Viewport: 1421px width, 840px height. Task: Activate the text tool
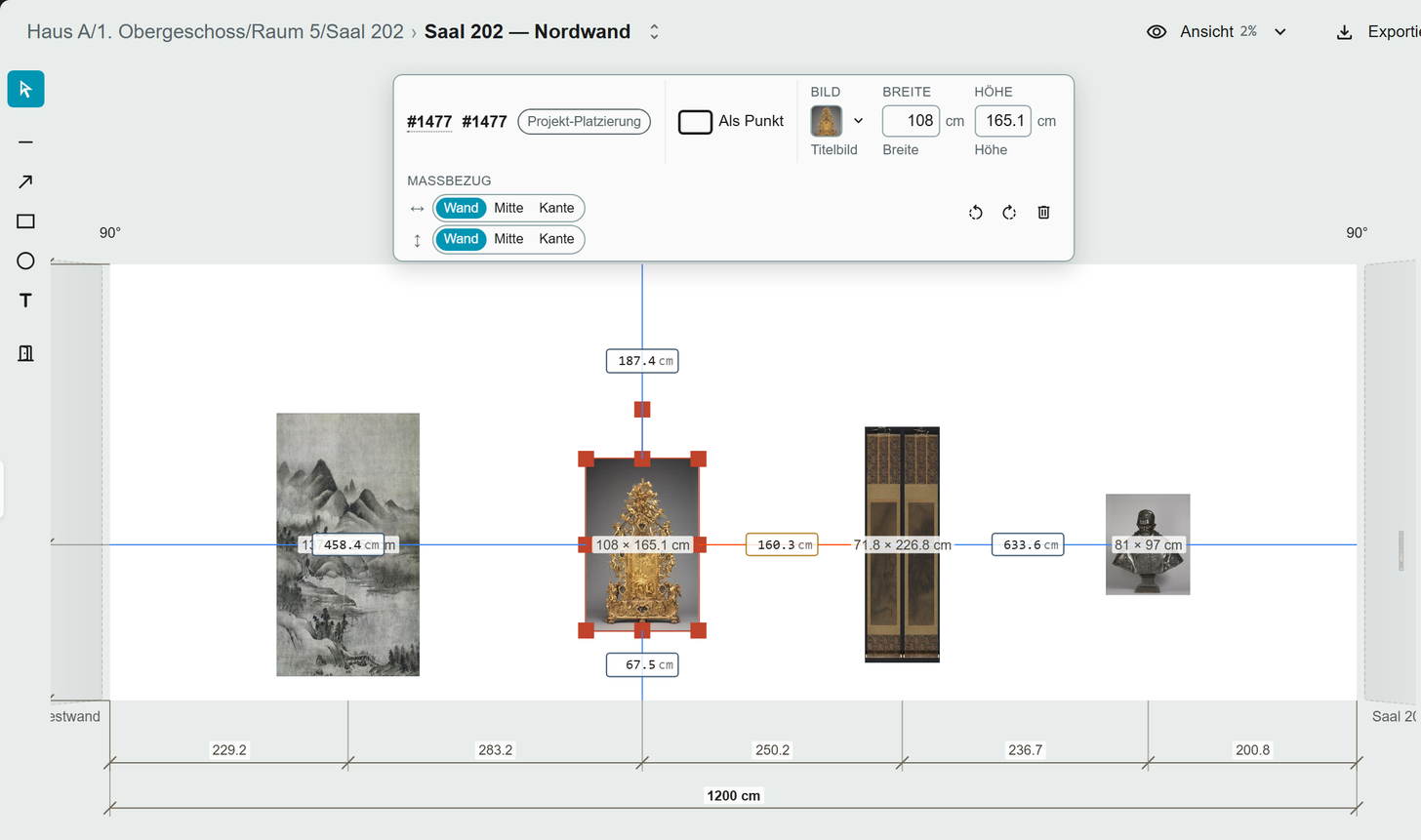pyautogui.click(x=25, y=300)
